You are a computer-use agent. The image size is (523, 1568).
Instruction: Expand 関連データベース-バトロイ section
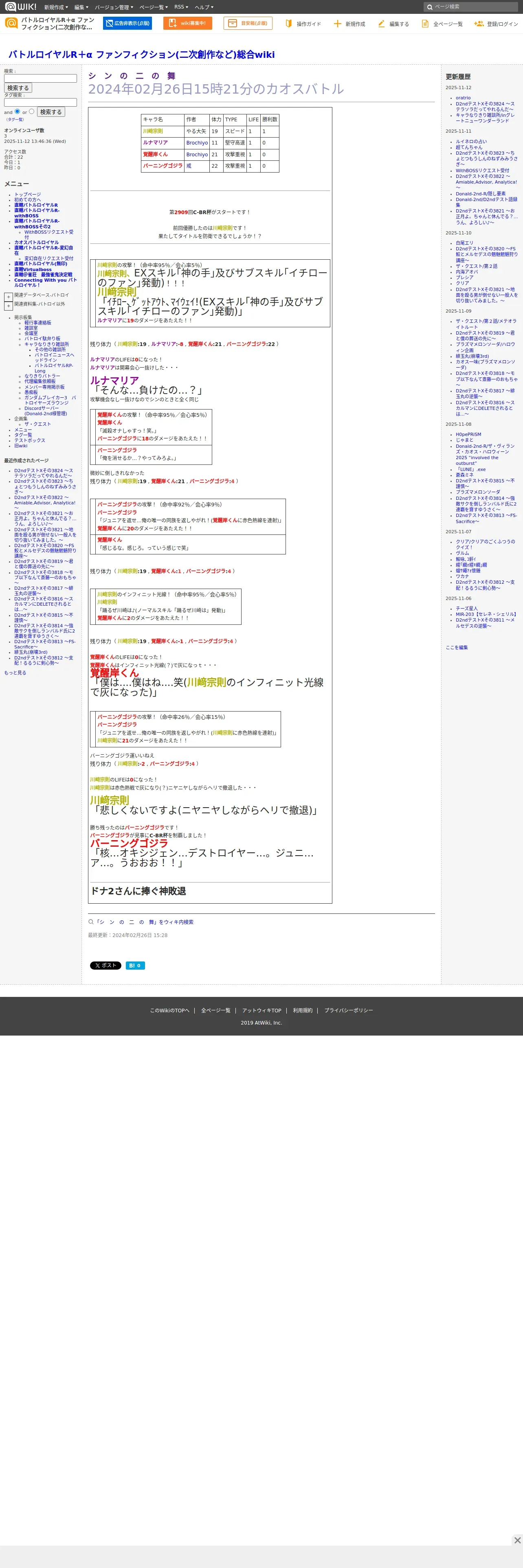9,297
